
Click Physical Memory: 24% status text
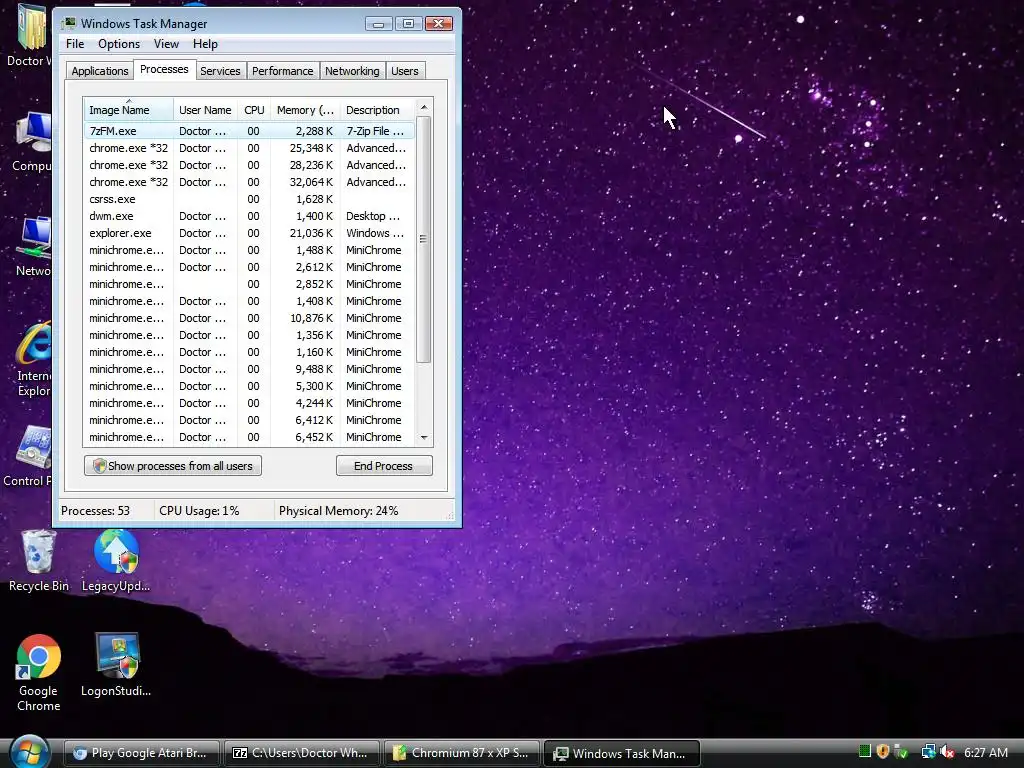(338, 511)
